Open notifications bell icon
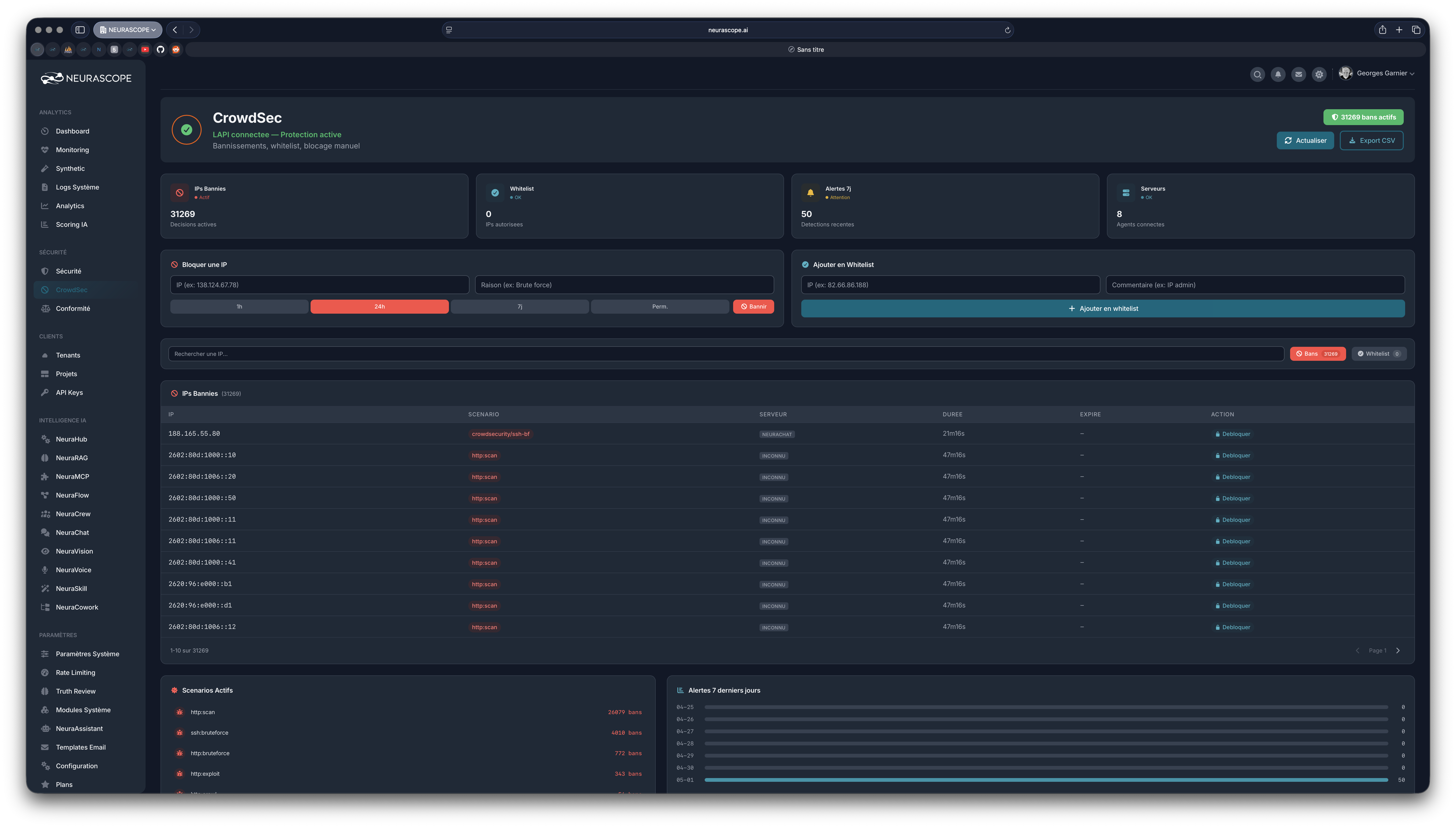Screen dimensions: 1456x828 pos(1277,74)
